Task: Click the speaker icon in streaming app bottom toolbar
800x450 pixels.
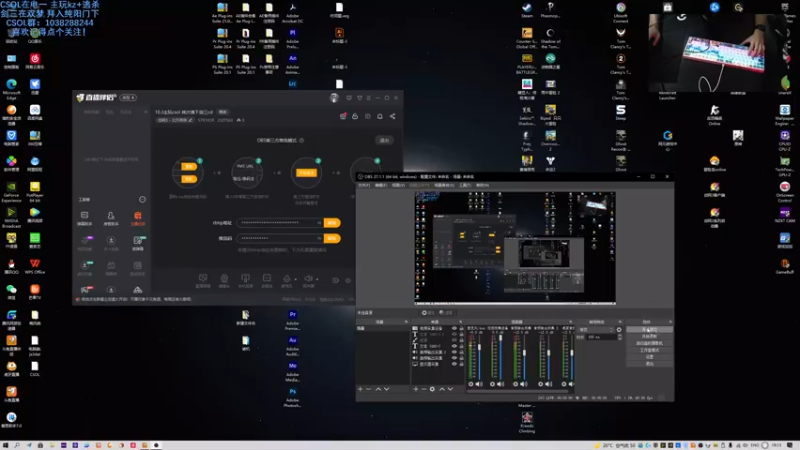Action: tap(308, 279)
